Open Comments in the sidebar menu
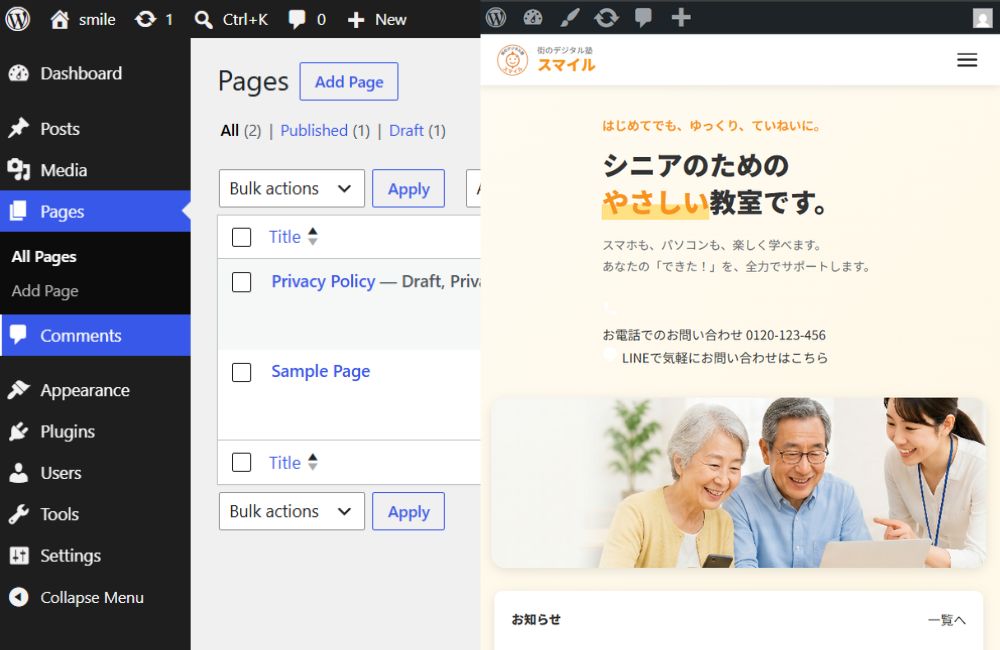Viewport: 1000px width, 650px height. tap(95, 336)
